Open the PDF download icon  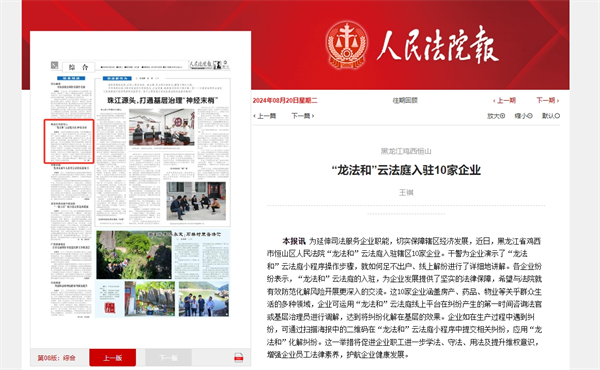[238, 358]
